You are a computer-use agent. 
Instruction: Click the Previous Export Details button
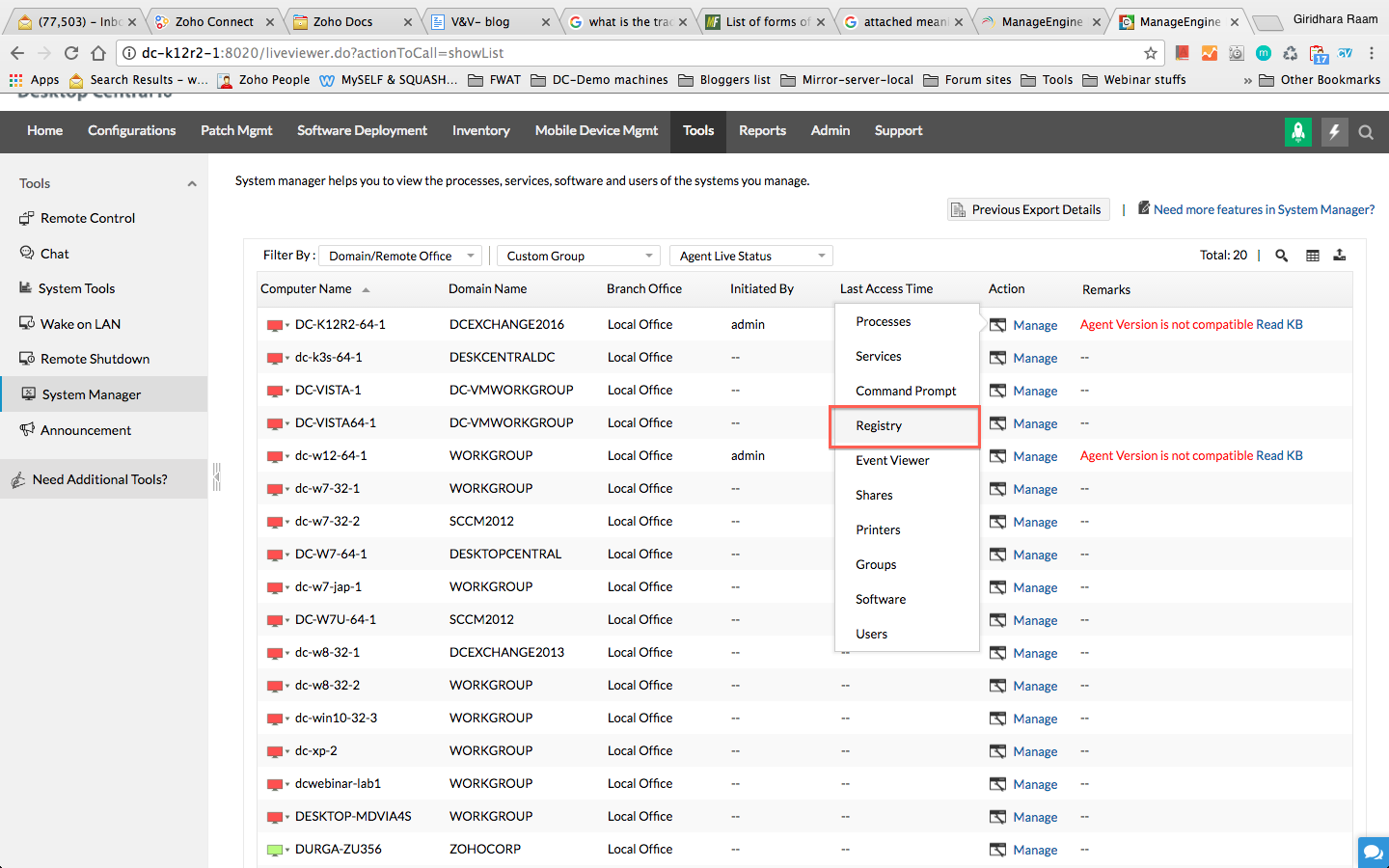[x=1028, y=209]
